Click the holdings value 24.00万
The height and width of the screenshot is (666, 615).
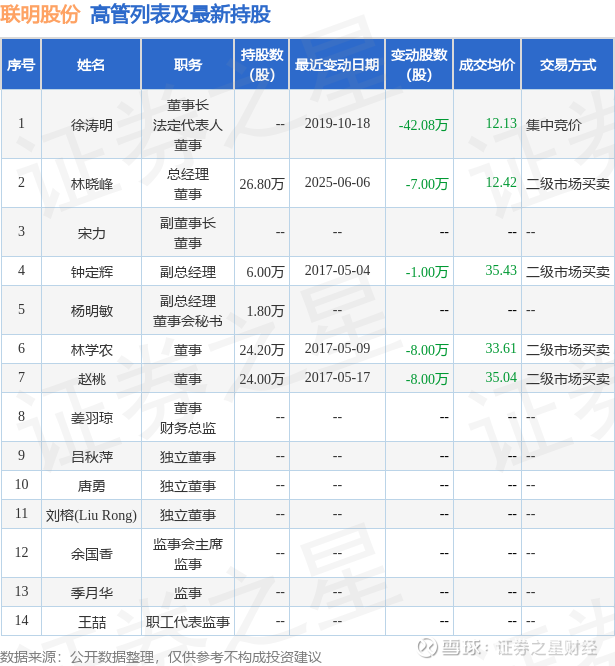[x=262, y=379]
